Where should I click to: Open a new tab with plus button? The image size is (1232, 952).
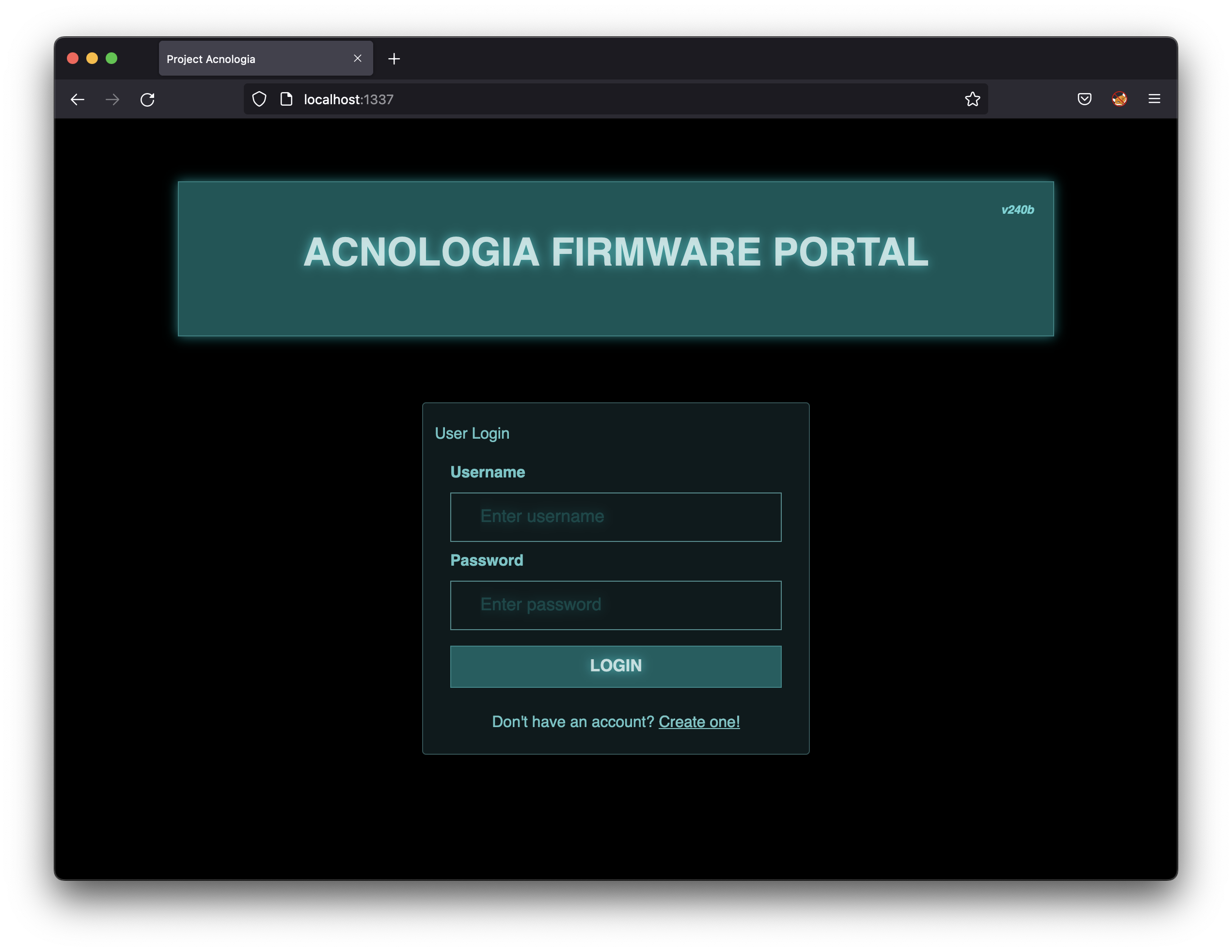(x=395, y=59)
